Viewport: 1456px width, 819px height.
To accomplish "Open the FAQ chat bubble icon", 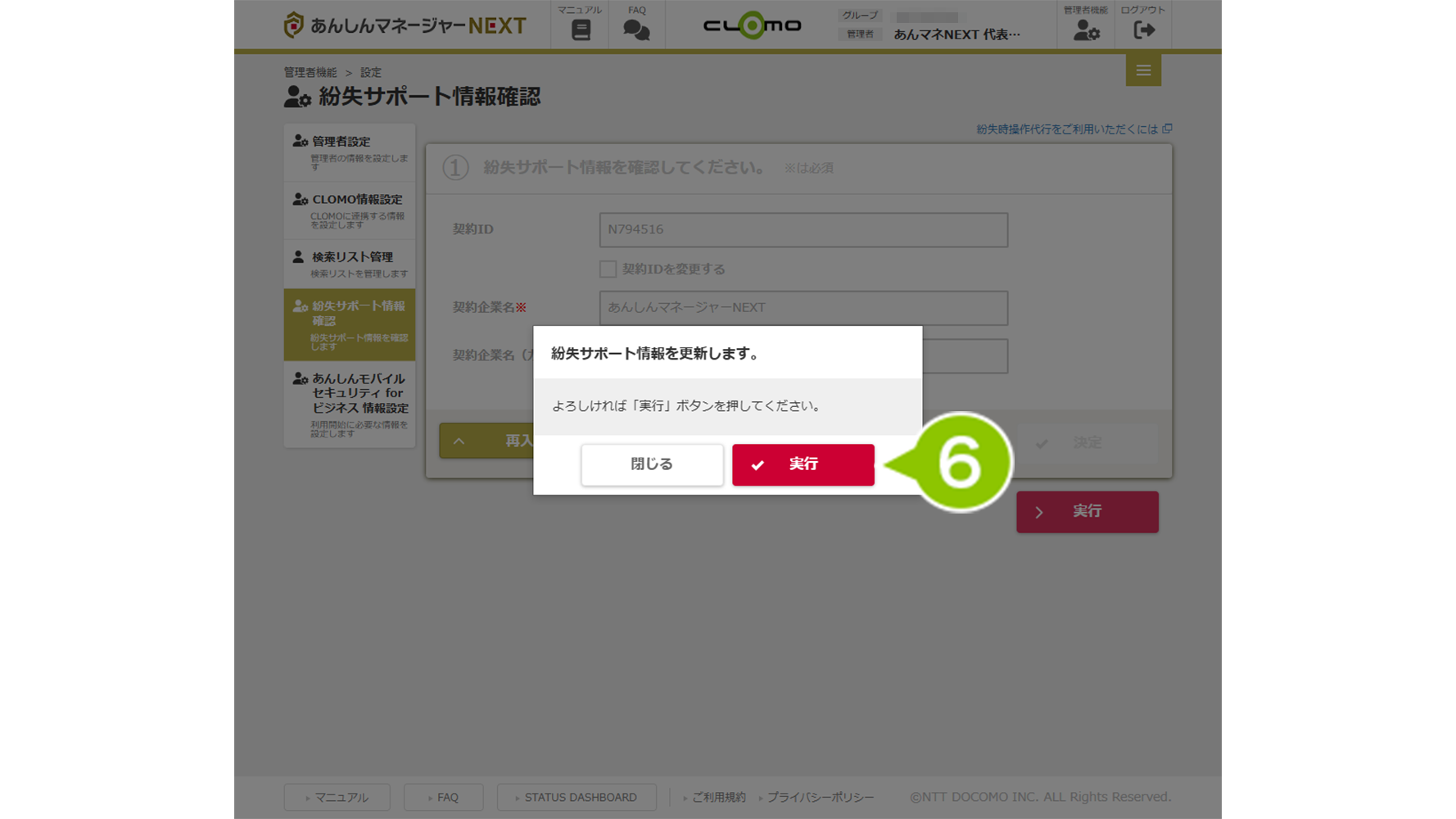I will tap(636, 29).
